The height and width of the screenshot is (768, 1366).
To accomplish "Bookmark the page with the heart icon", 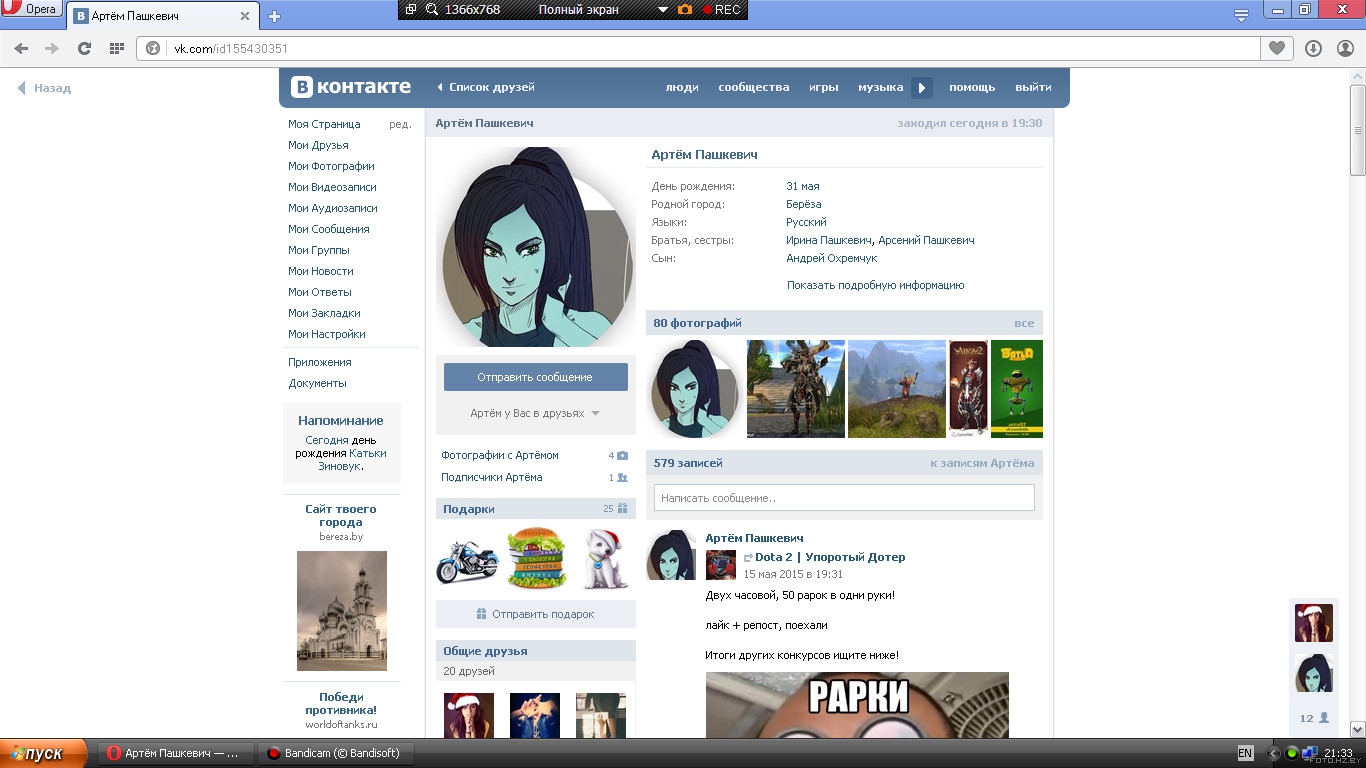I will (x=1277, y=48).
